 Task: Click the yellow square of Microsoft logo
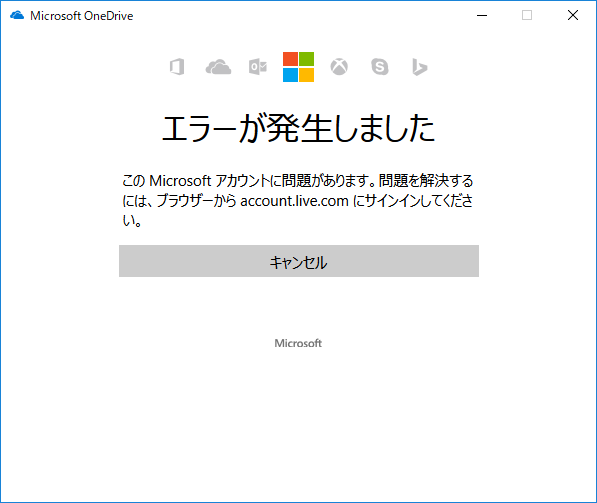306,75
